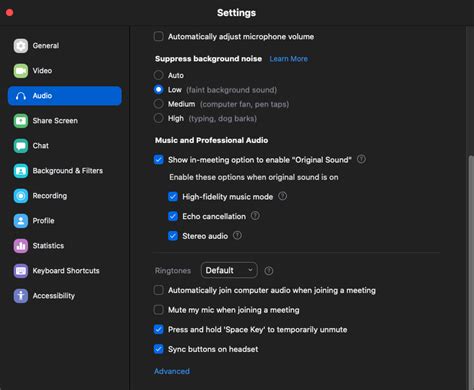Open the Advanced audio settings link

[172, 371]
